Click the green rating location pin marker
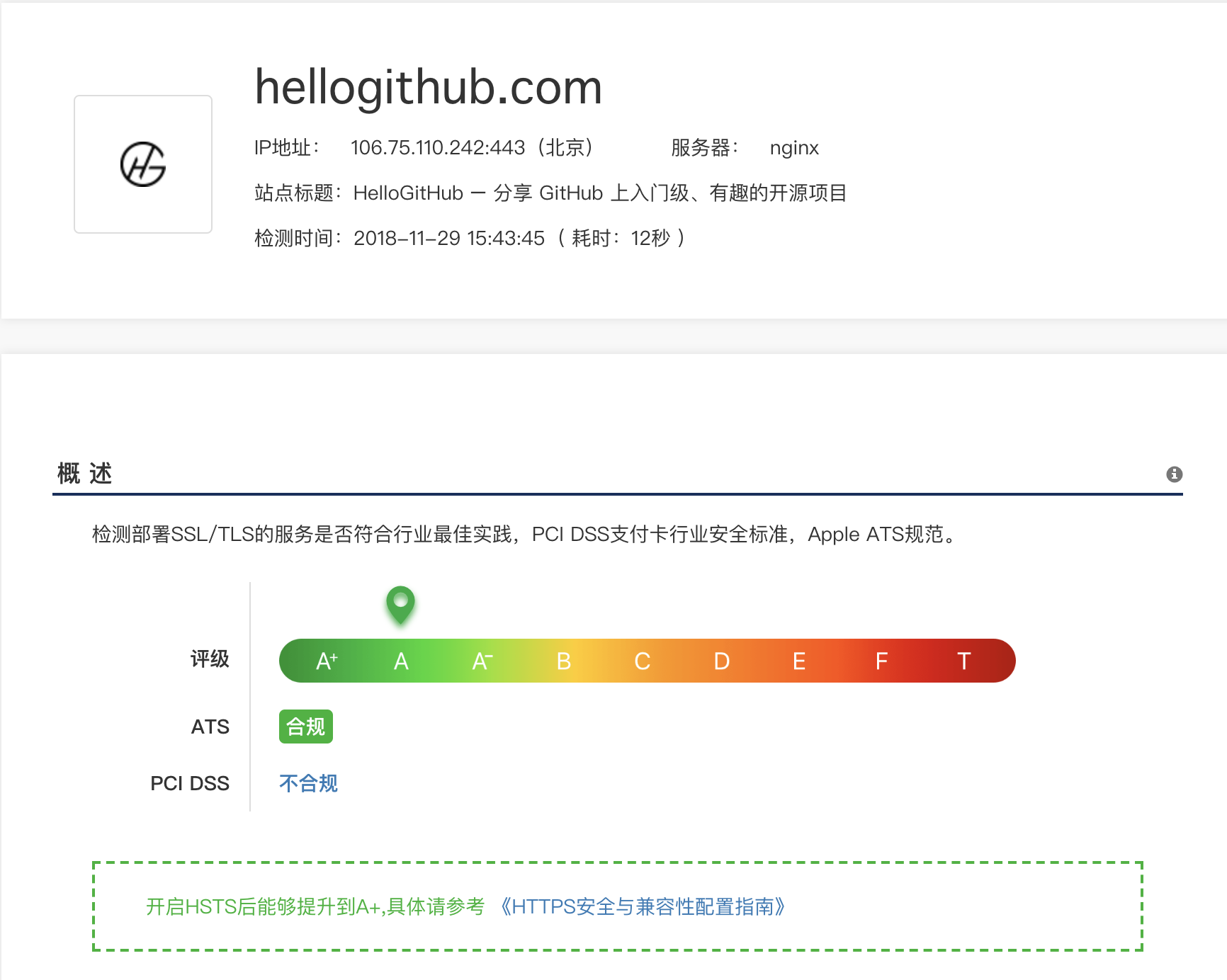1227x980 pixels. pyautogui.click(x=400, y=605)
